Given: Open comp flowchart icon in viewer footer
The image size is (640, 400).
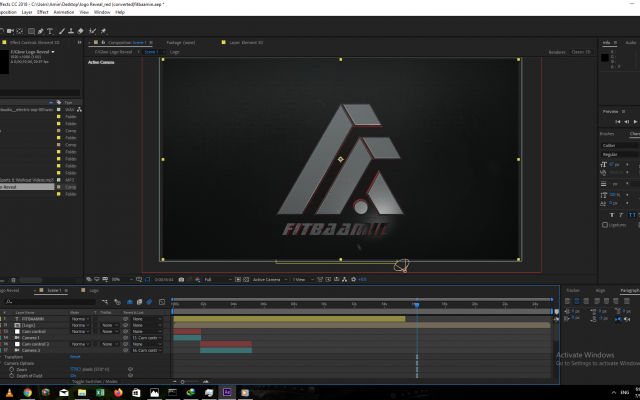Looking at the screenshot, I should [344, 280].
